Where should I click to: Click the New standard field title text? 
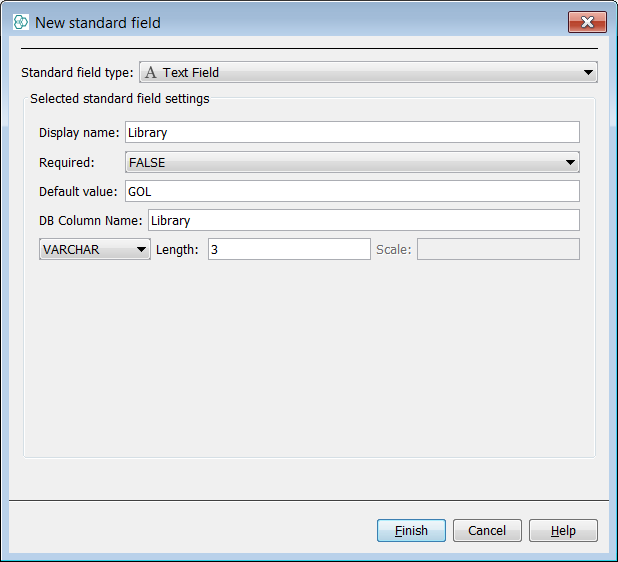pyautogui.click(x=98, y=22)
